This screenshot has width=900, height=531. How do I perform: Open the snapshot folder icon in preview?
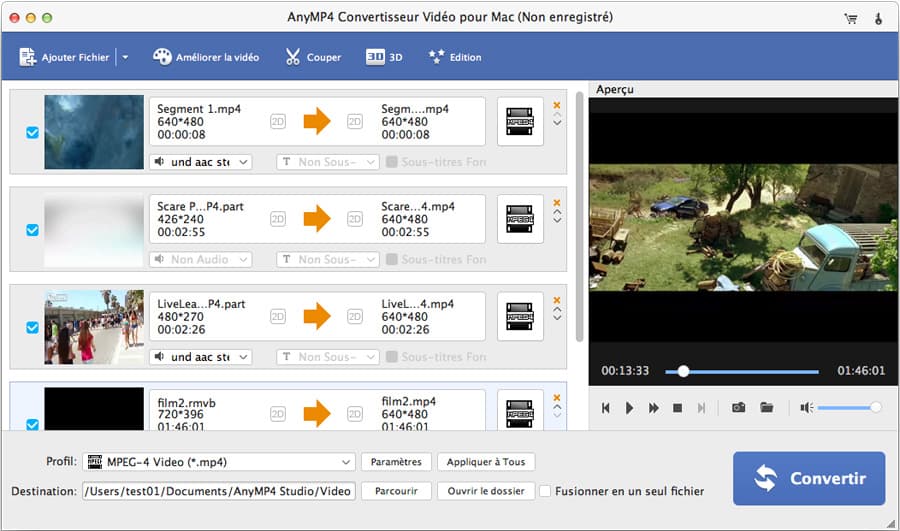[767, 408]
